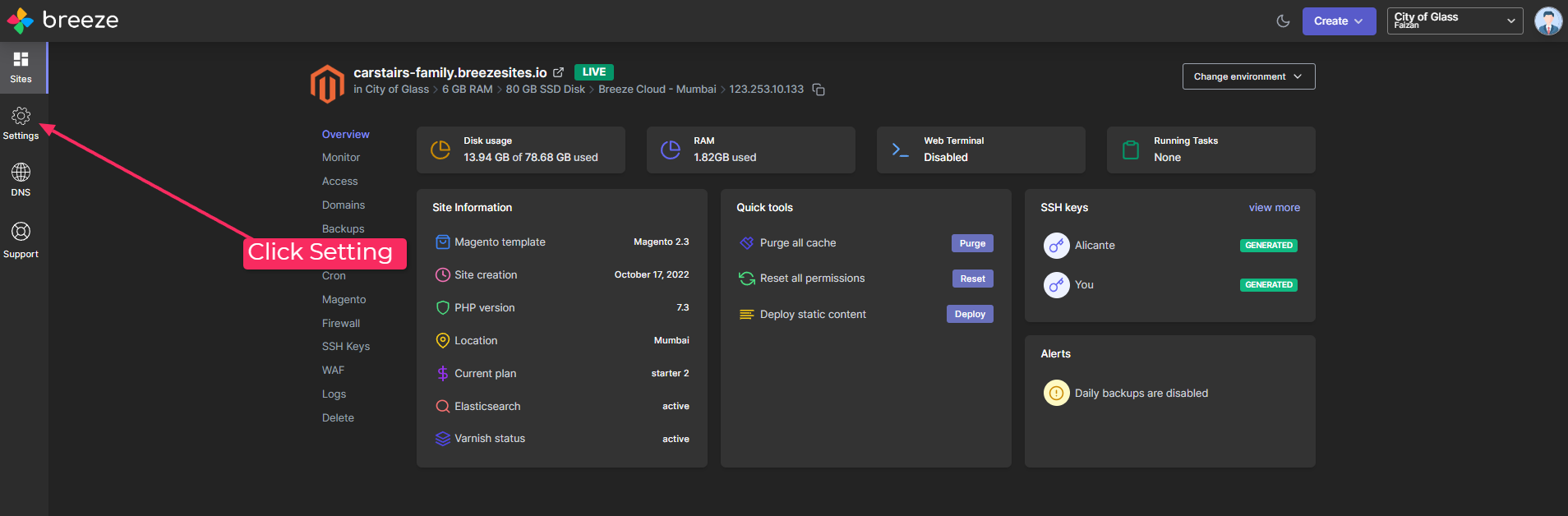Click the Magento template bag icon
The image size is (1568, 516).
click(442, 242)
